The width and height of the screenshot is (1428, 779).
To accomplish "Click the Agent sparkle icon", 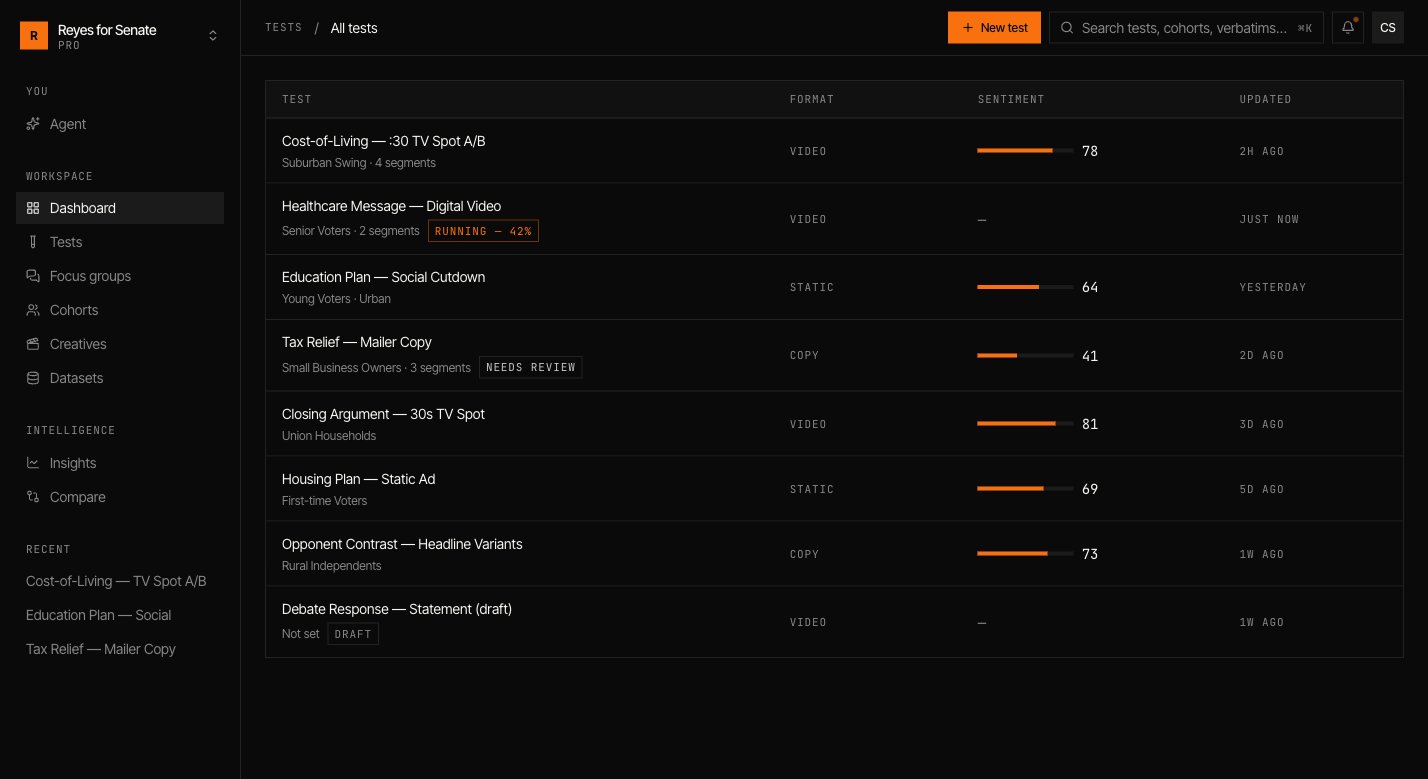I will (x=33, y=124).
